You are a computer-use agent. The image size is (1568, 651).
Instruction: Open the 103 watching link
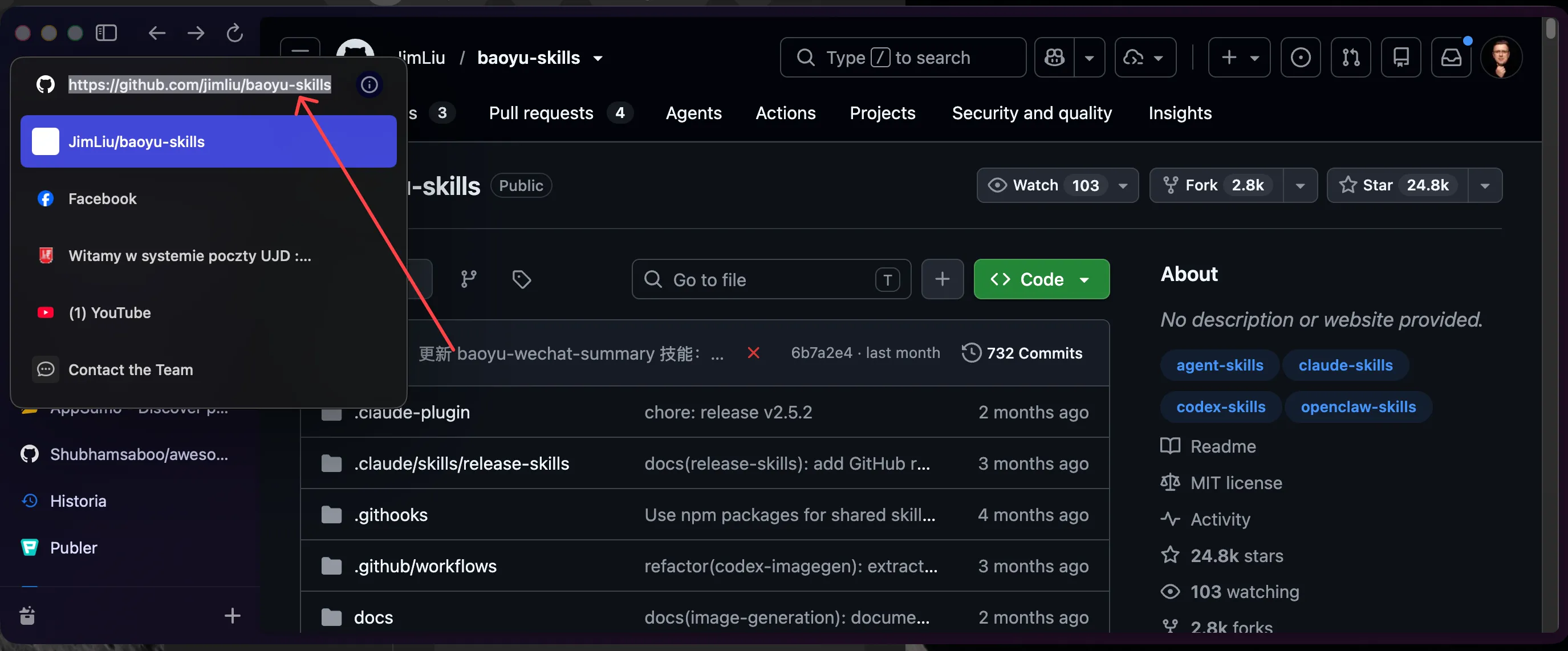tap(1229, 592)
